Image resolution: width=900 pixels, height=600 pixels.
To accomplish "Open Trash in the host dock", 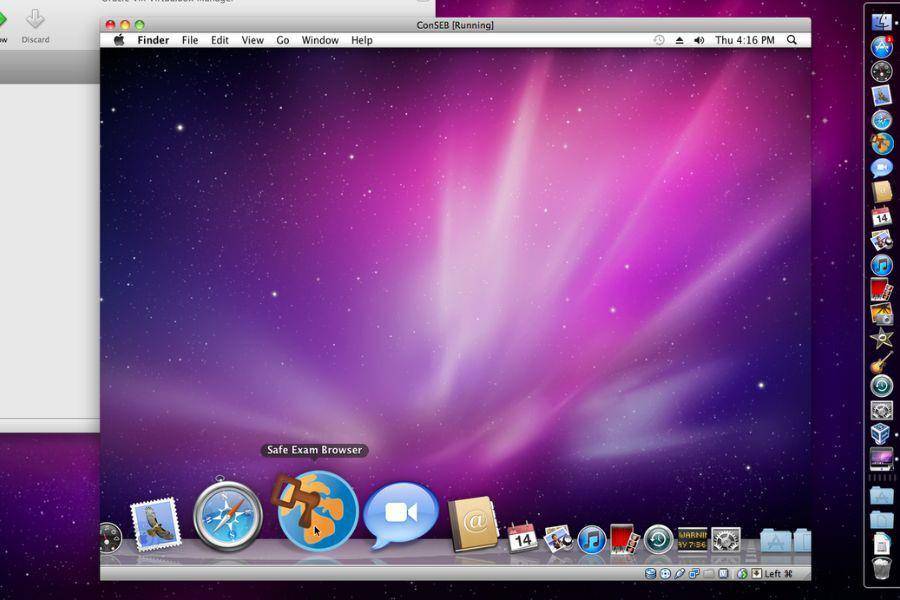I will (882, 568).
